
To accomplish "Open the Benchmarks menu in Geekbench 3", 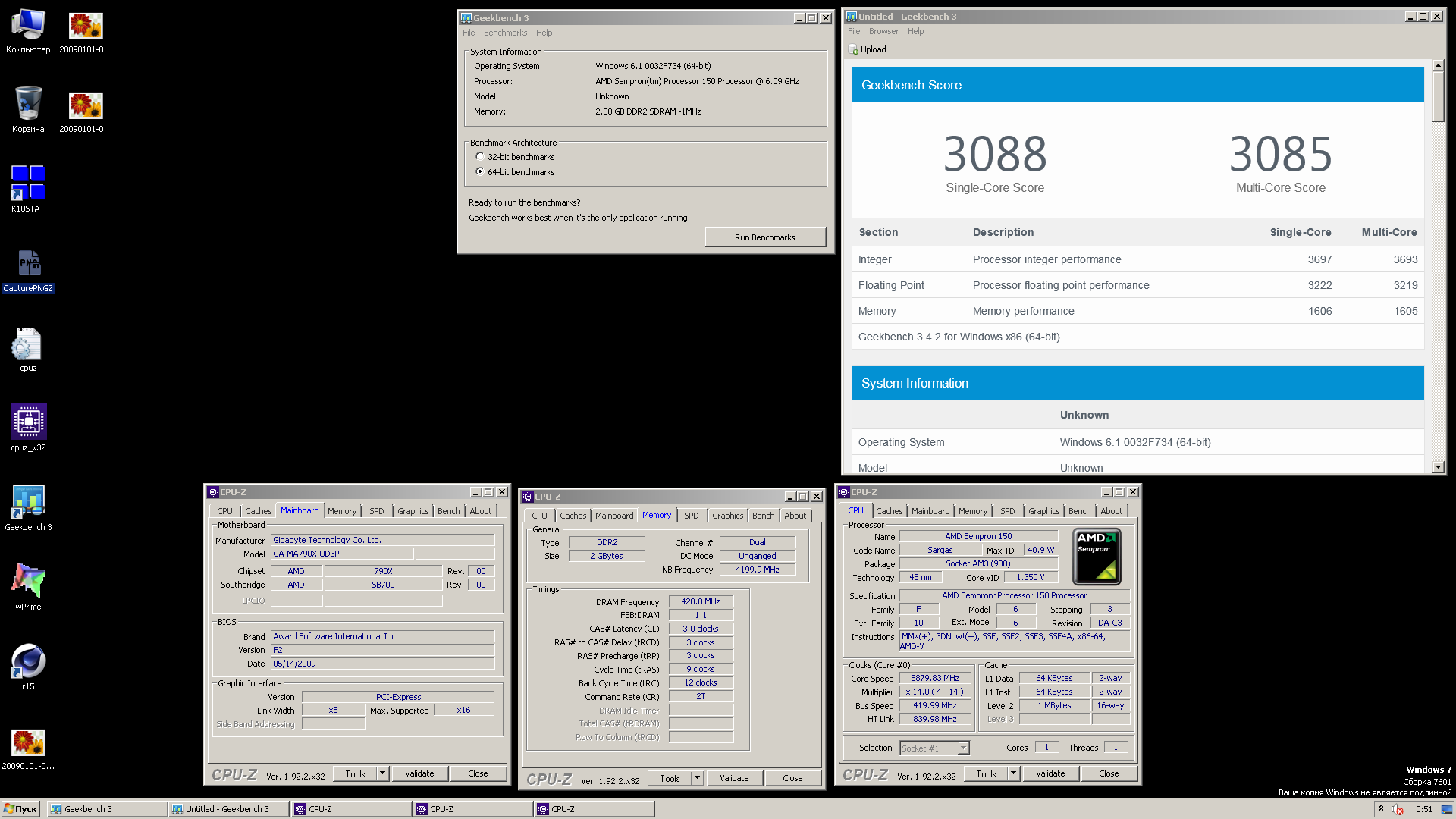I will coord(505,33).
